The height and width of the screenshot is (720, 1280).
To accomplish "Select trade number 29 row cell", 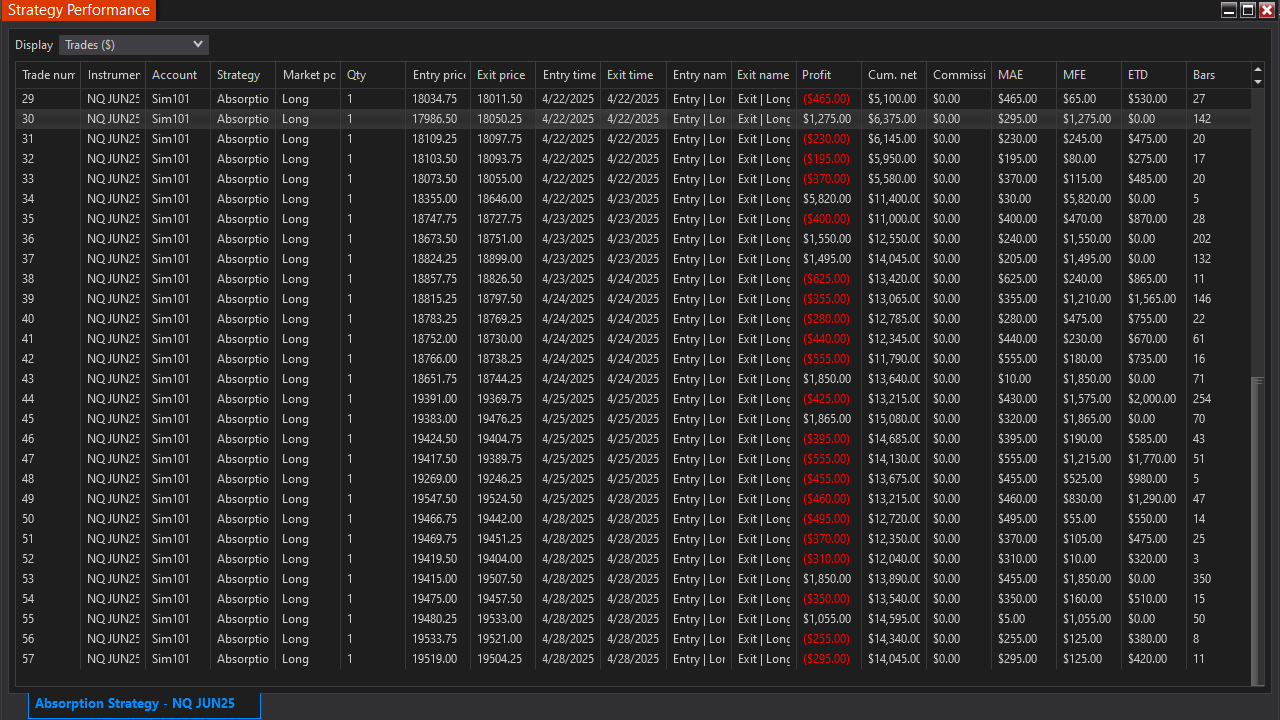I will (48, 99).
